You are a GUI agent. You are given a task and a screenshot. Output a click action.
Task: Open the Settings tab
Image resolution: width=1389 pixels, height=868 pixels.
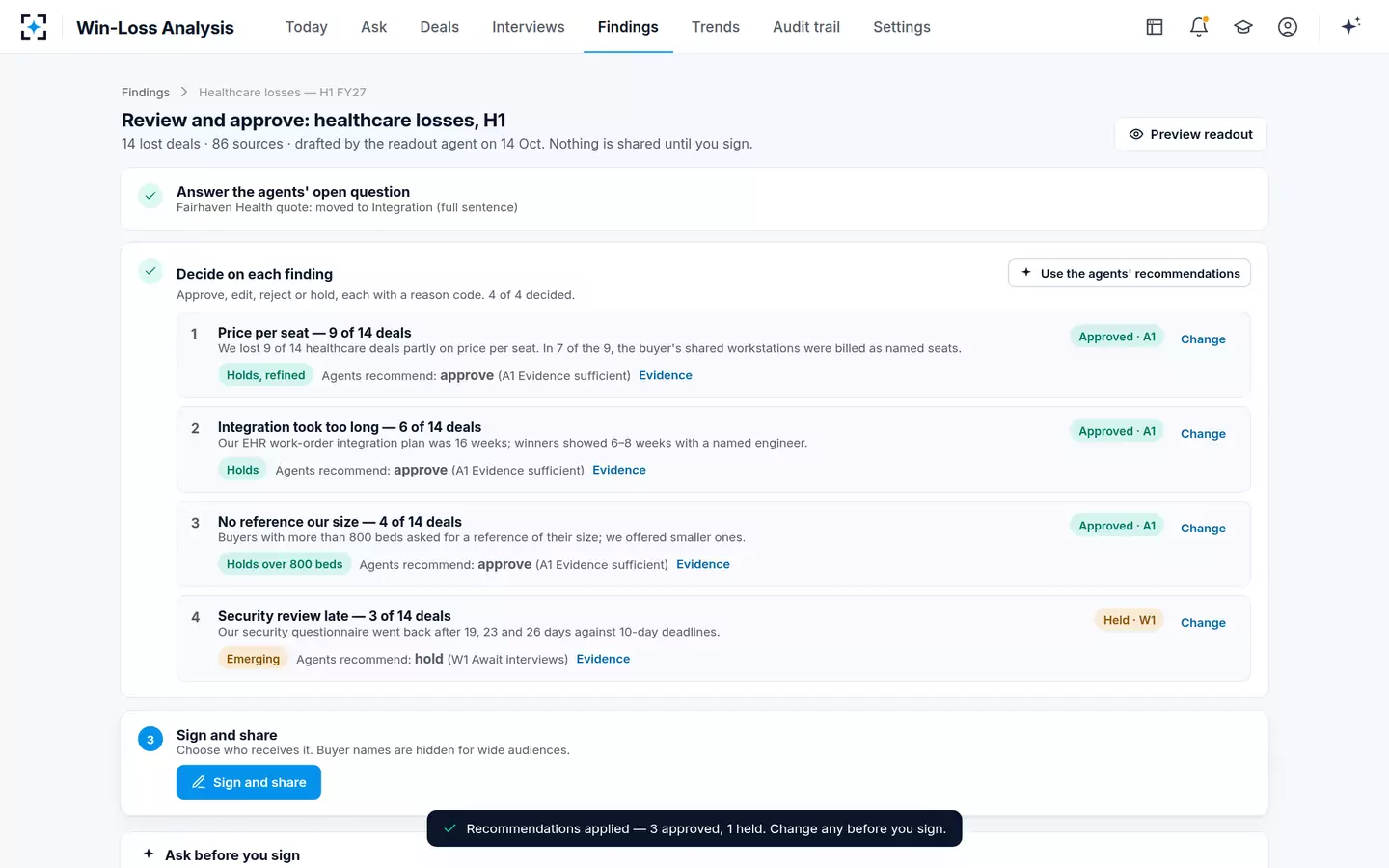pos(902,27)
